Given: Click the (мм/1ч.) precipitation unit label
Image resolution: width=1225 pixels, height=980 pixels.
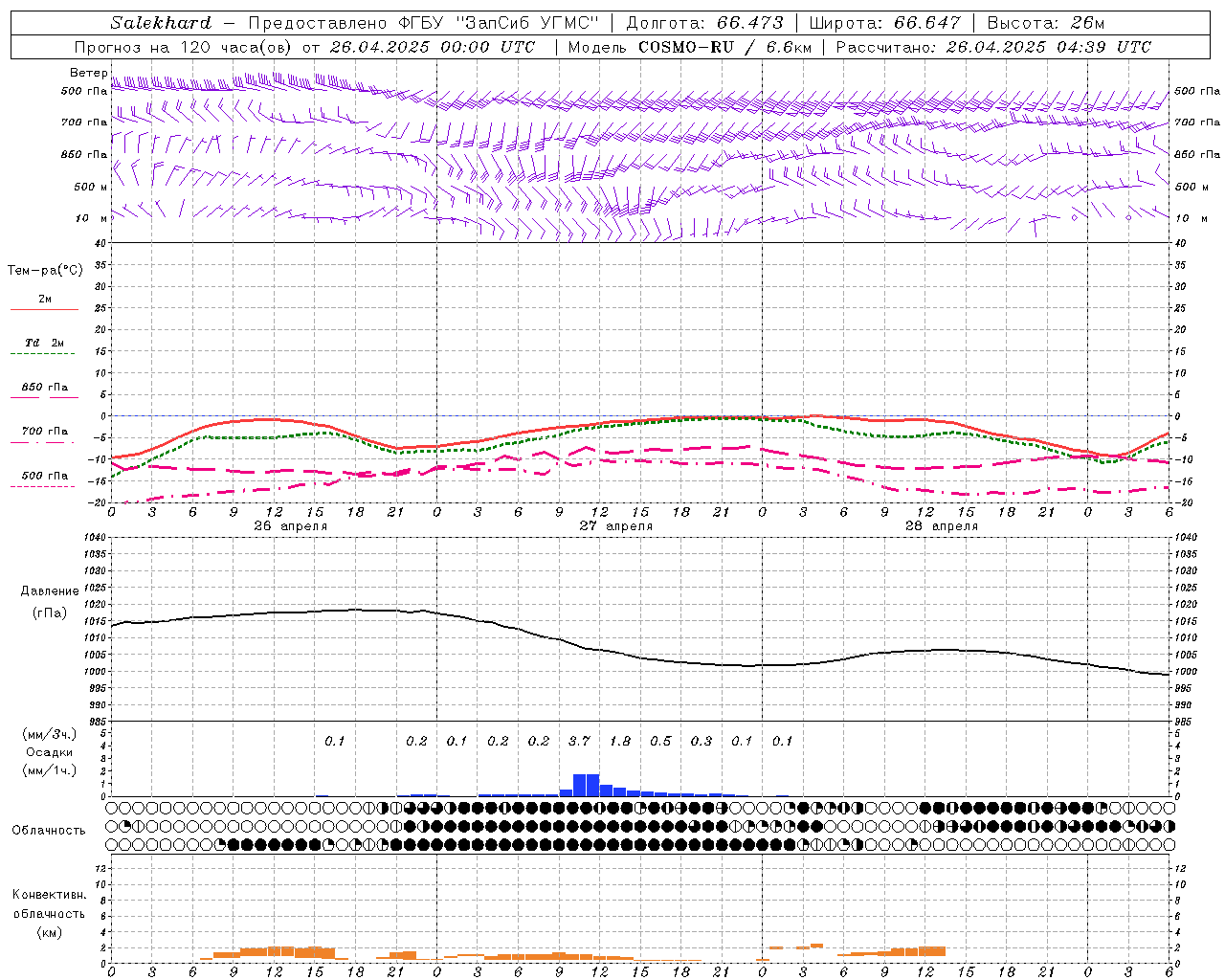Looking at the screenshot, I should (50, 771).
